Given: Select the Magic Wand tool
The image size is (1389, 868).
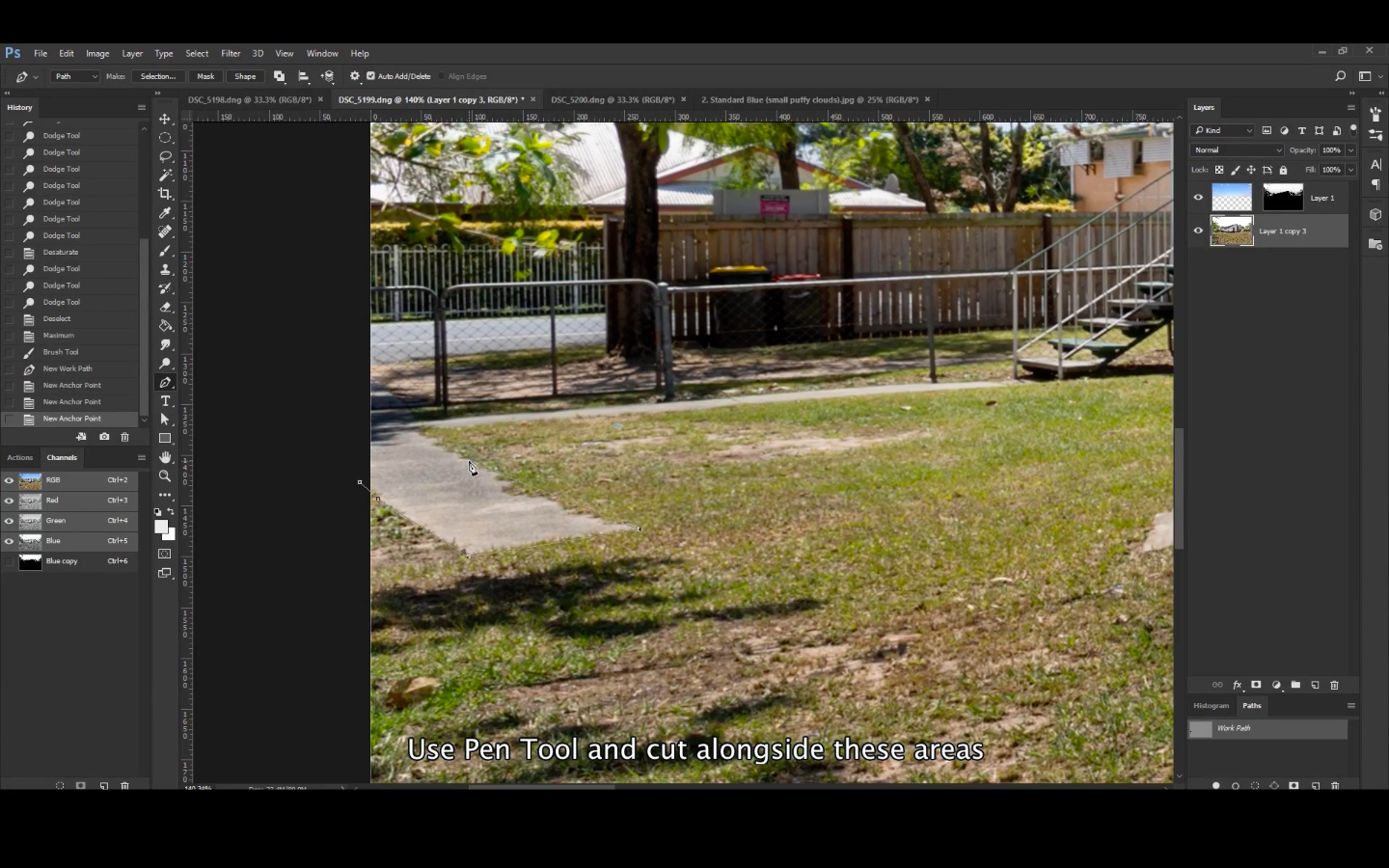Looking at the screenshot, I should coord(165,176).
